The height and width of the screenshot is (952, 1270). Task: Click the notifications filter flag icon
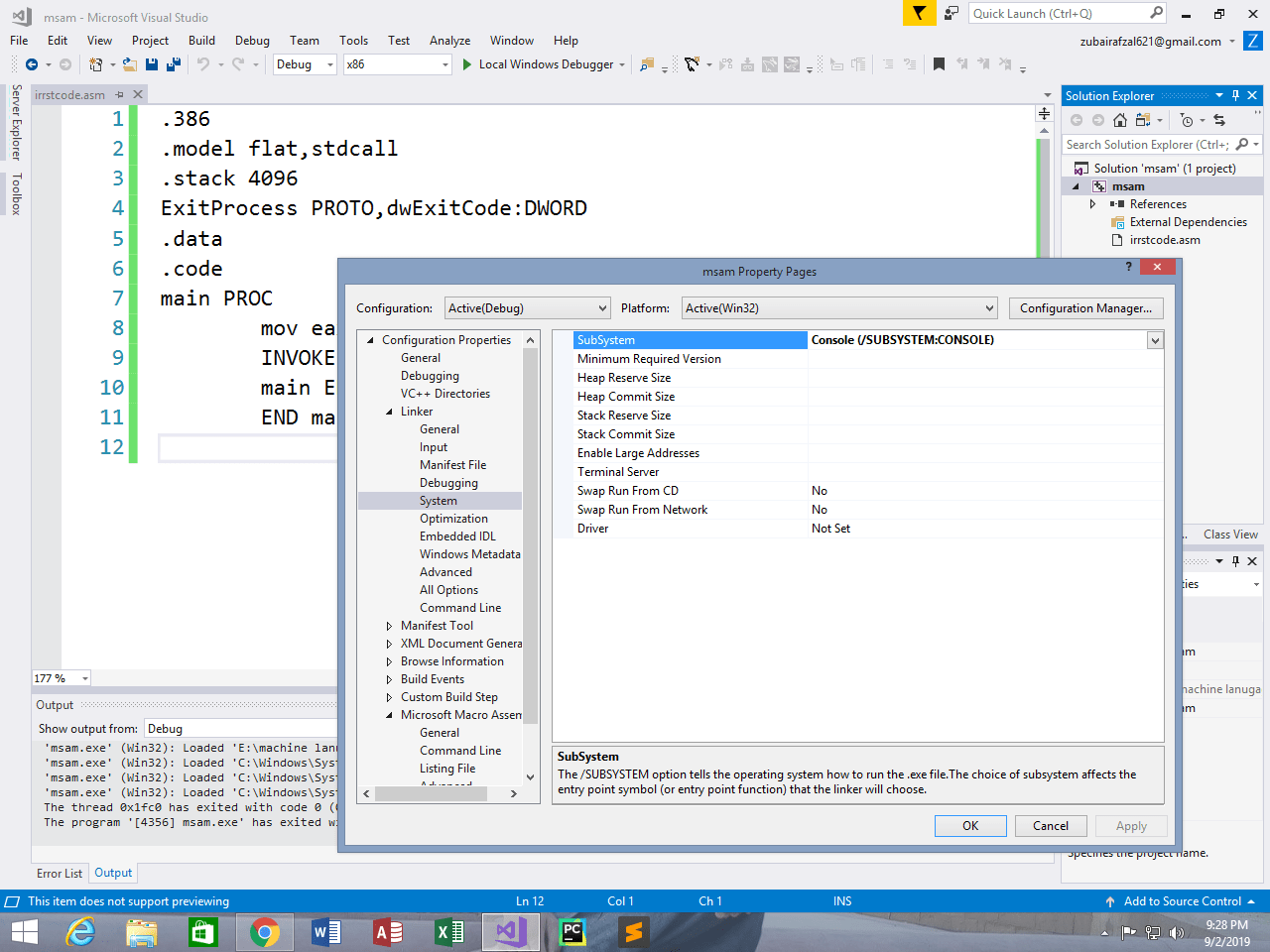pyautogui.click(x=919, y=13)
